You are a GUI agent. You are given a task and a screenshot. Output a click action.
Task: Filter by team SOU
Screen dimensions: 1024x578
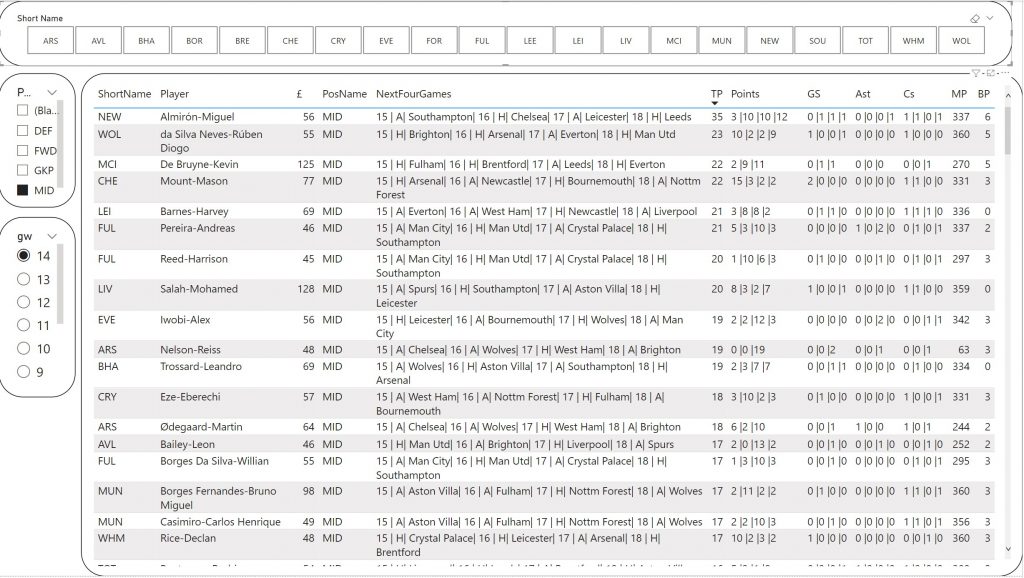(818, 40)
